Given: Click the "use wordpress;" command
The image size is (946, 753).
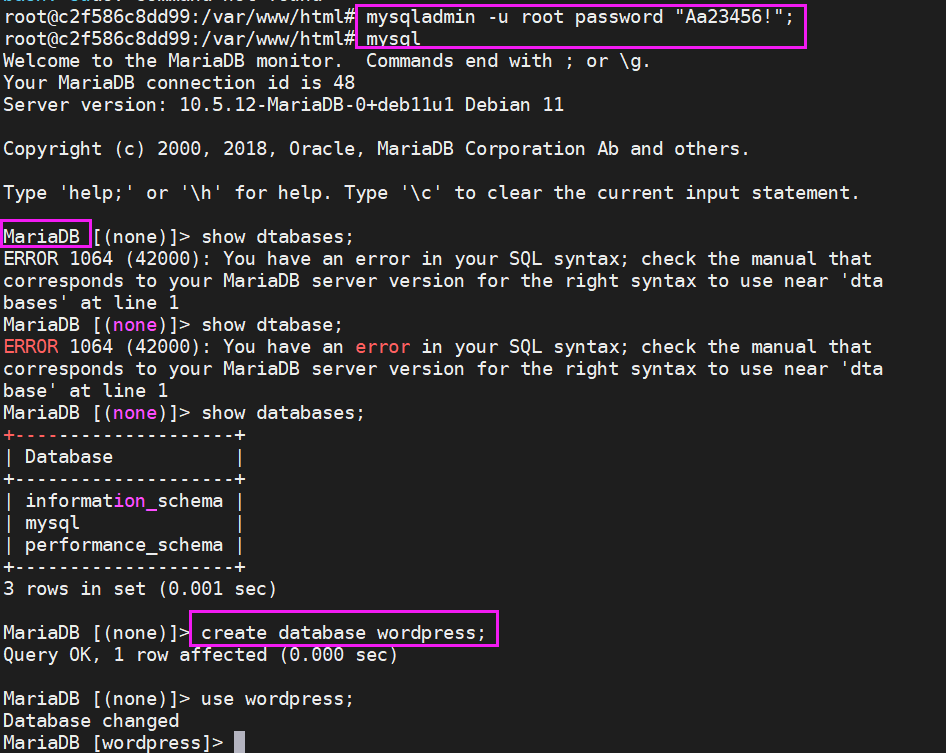Looking at the screenshot, I should point(278,699).
